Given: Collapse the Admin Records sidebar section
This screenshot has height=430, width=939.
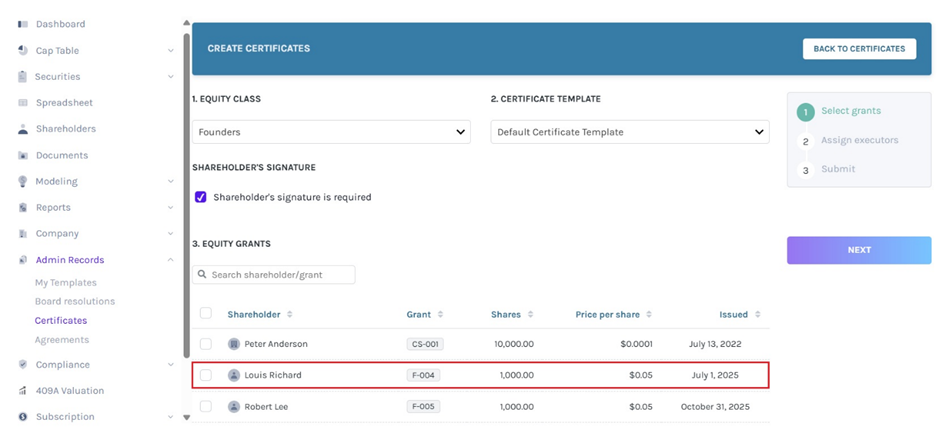Looking at the screenshot, I should pyautogui.click(x=170, y=260).
